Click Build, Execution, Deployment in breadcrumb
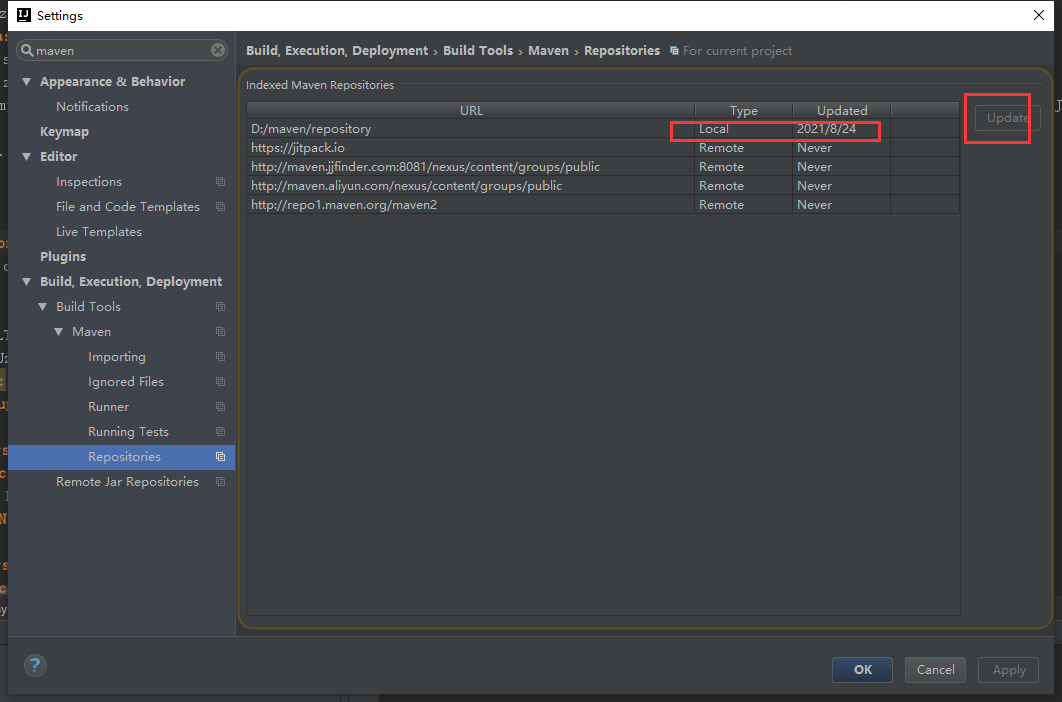This screenshot has height=702, width=1062. [x=337, y=51]
